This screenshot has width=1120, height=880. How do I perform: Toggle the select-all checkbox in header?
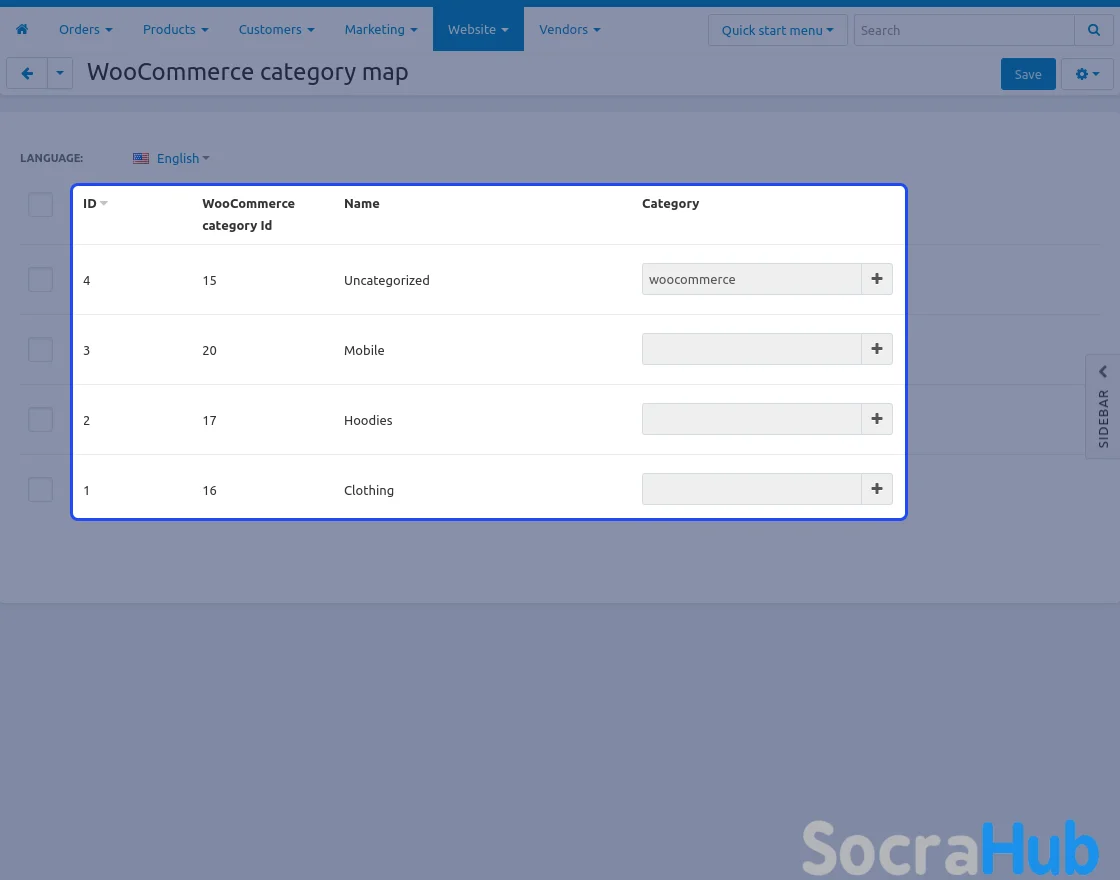tap(40, 205)
